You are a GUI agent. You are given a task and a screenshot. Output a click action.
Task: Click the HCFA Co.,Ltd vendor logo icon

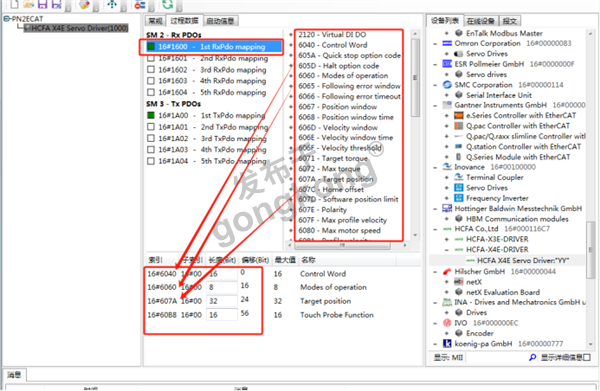(447, 229)
